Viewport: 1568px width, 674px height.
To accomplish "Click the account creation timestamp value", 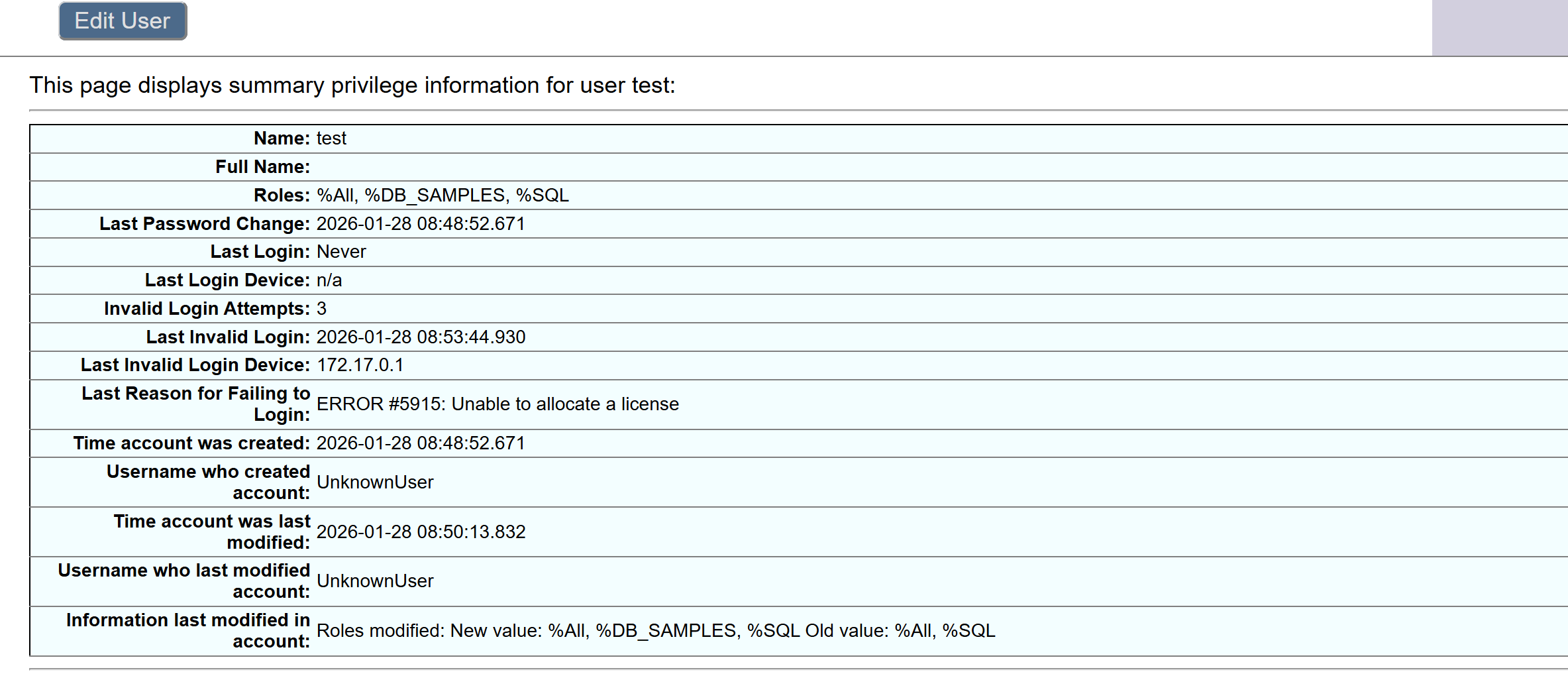I will point(421,443).
